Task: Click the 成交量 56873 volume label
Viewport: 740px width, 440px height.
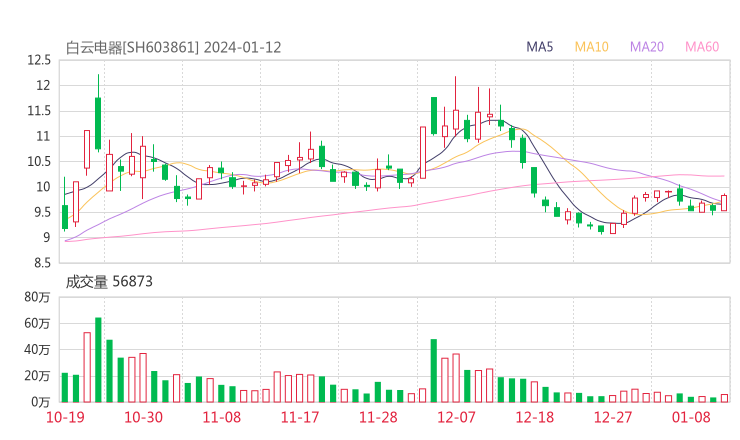Action: click(x=109, y=282)
